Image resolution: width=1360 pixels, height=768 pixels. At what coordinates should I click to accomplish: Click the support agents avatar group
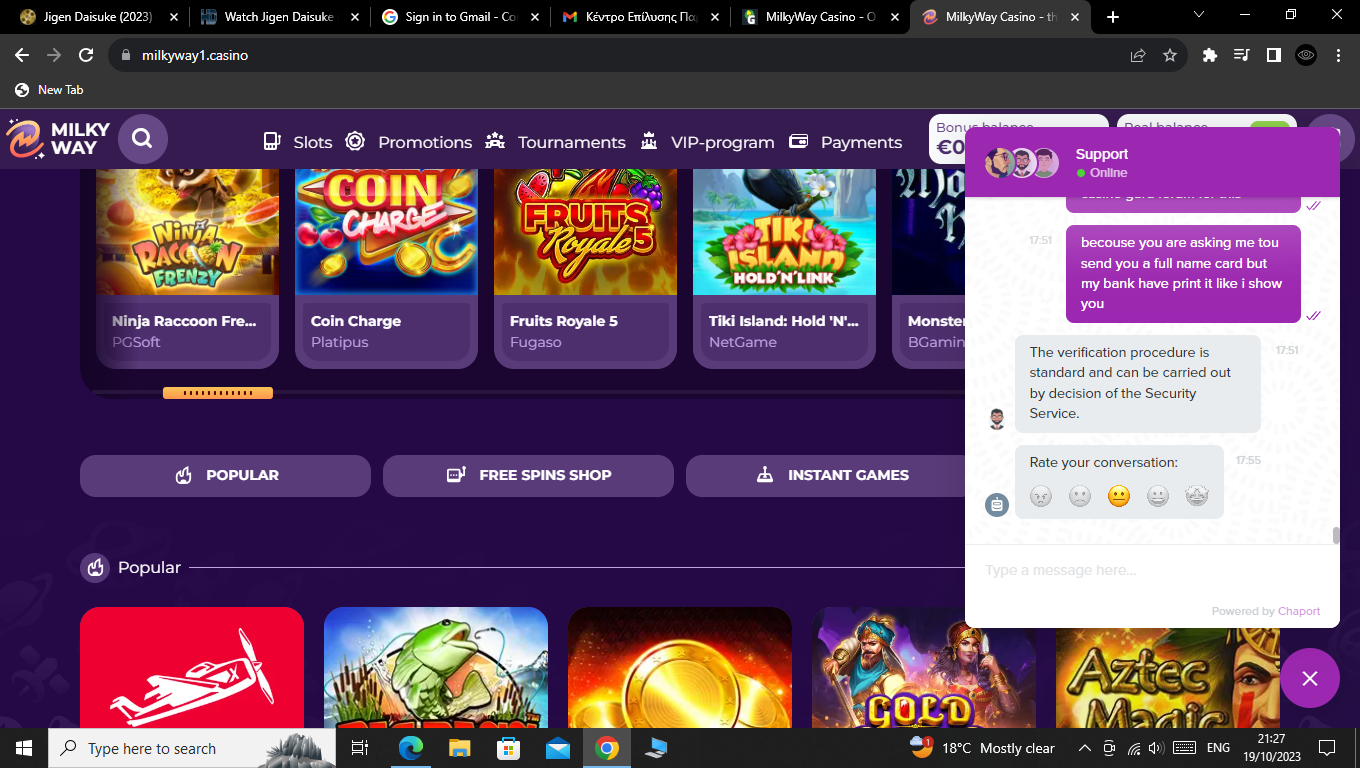click(1022, 163)
